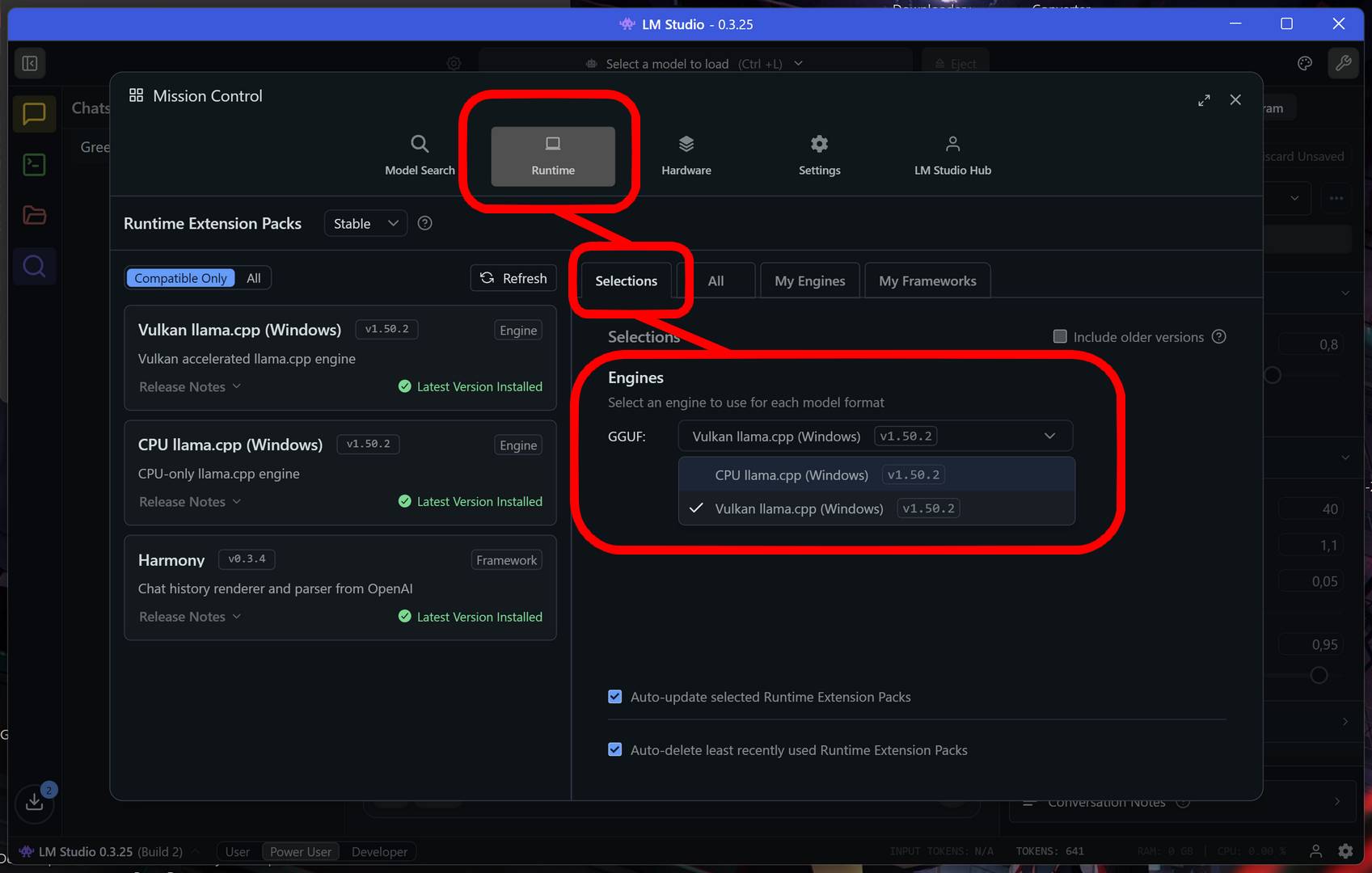
Task: Click the Vulkan v1.50.2 version badge
Action: coord(386,329)
